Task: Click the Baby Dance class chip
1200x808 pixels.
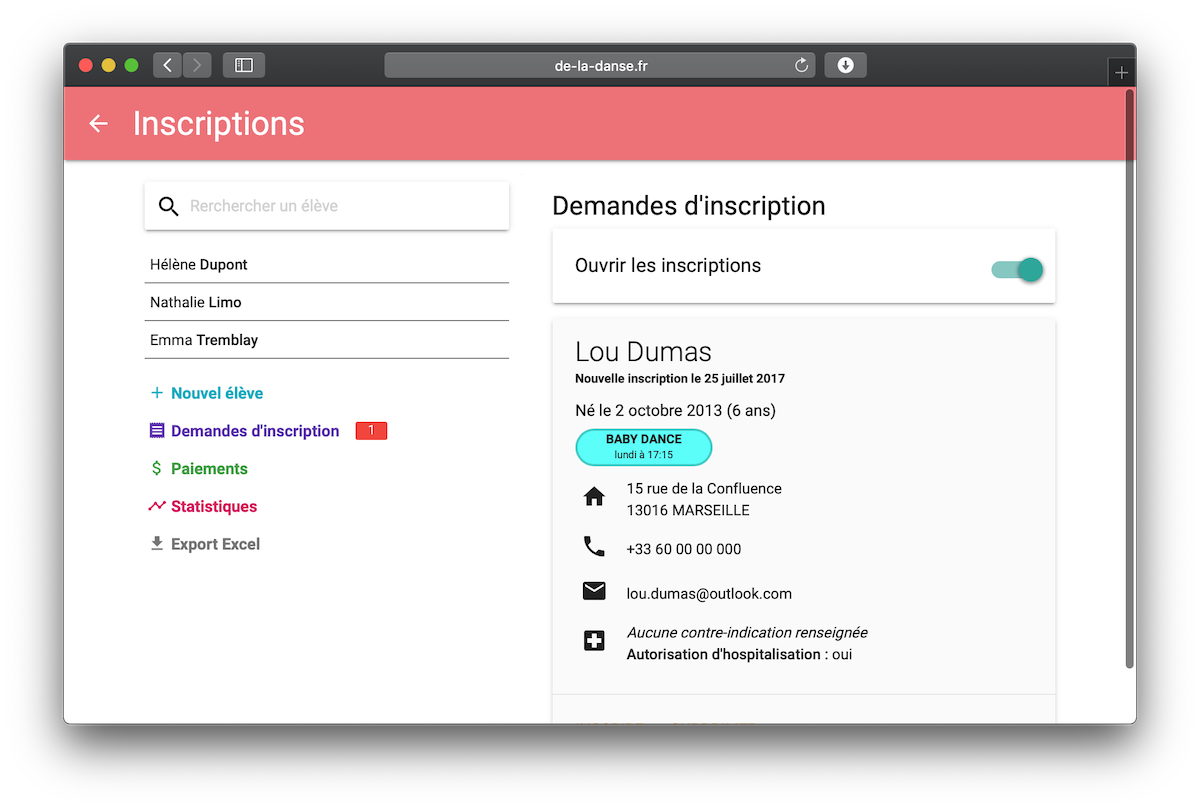Action: point(643,447)
